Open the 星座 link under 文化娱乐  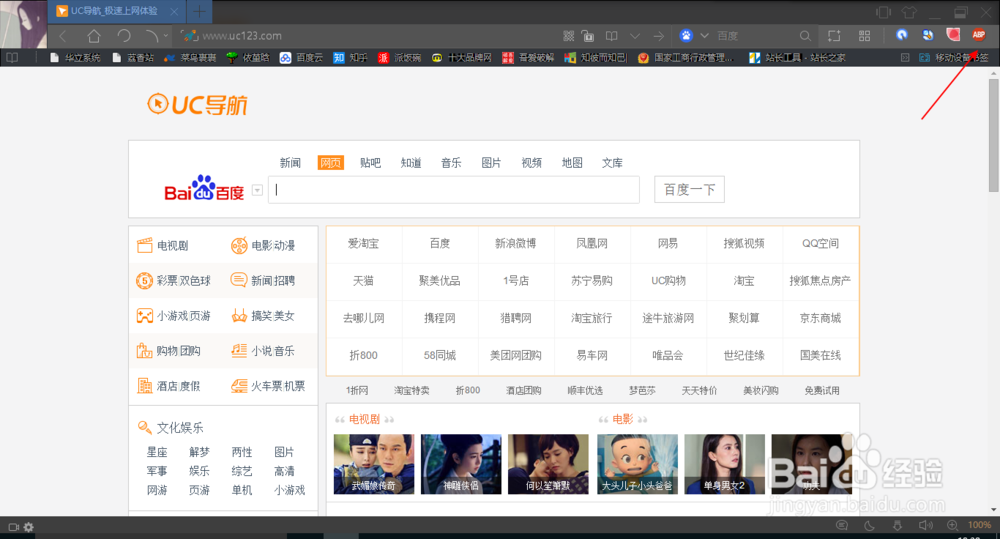point(157,452)
